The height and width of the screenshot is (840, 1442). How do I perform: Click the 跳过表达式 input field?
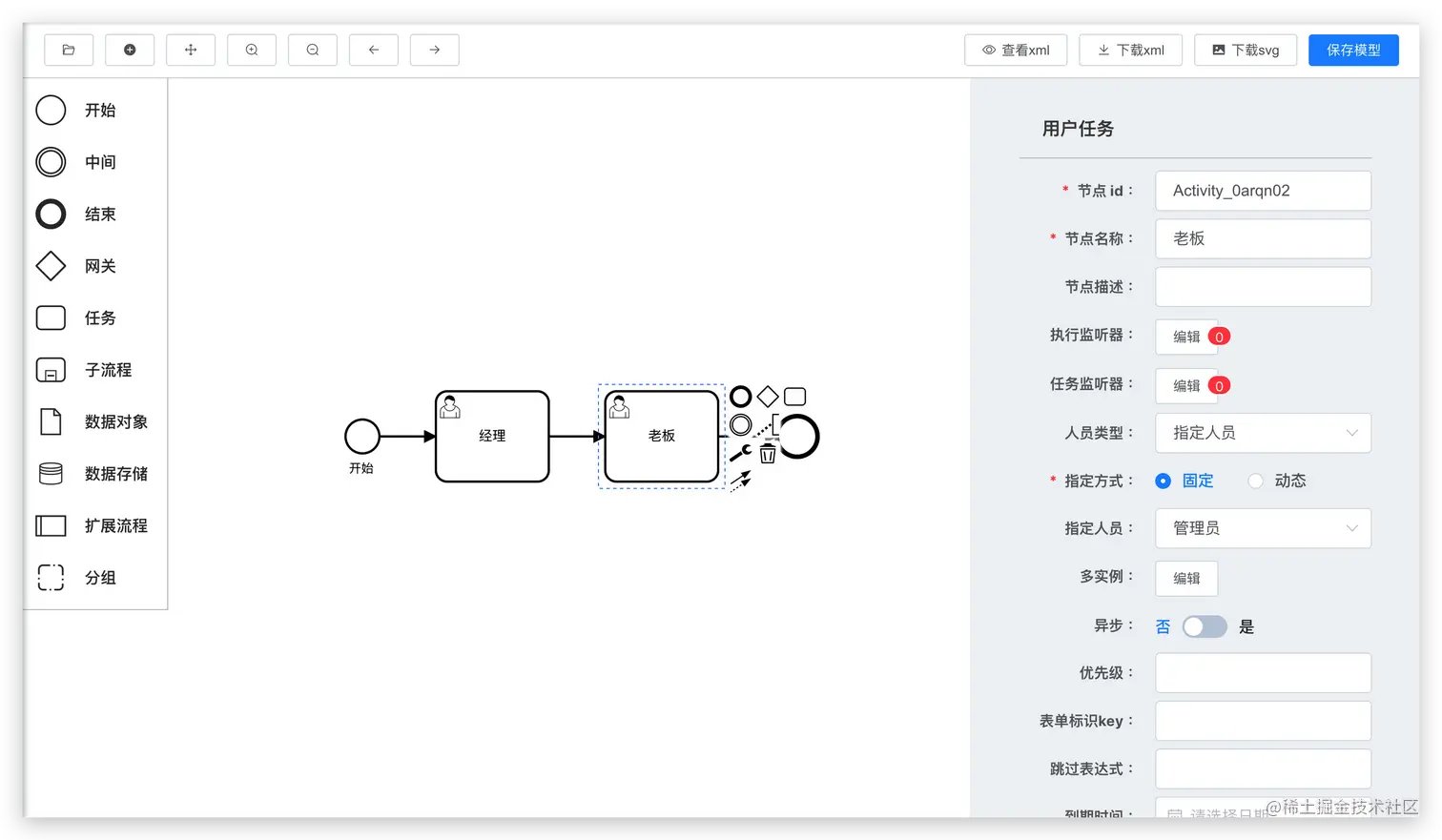[x=1264, y=768]
